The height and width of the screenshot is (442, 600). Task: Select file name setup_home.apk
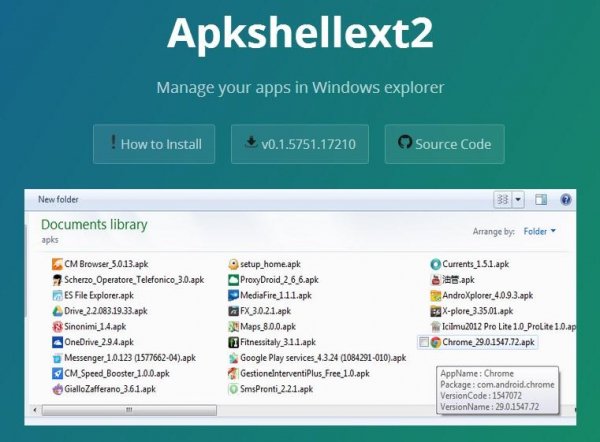tap(270, 264)
